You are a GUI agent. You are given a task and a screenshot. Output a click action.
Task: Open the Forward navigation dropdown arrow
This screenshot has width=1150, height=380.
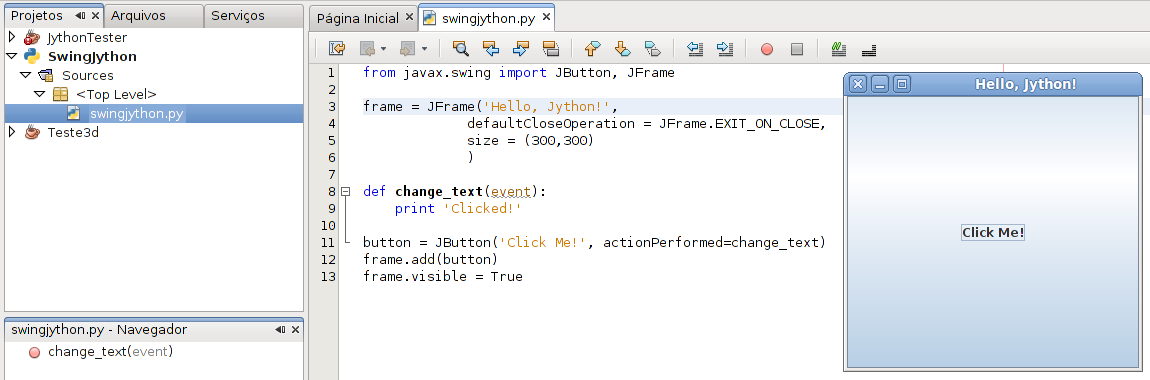tap(424, 49)
